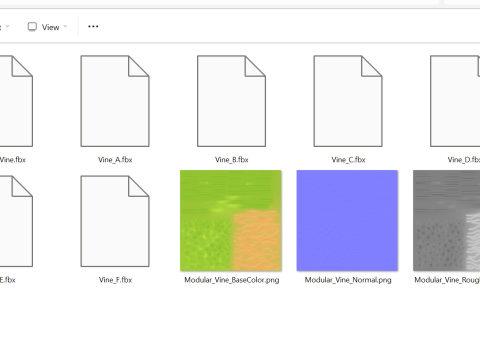The image size is (480, 360).
Task: Select the Vine_D.fbx file icon
Action: click(x=455, y=101)
